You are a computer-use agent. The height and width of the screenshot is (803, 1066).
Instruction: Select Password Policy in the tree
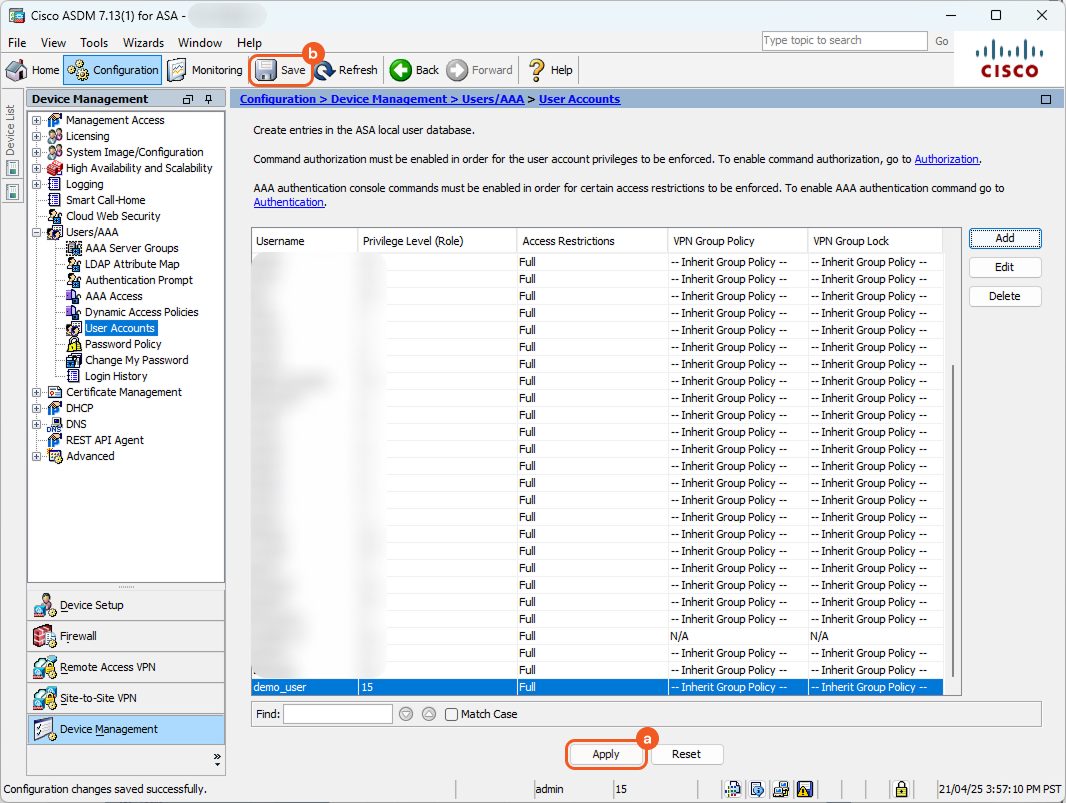pos(123,344)
